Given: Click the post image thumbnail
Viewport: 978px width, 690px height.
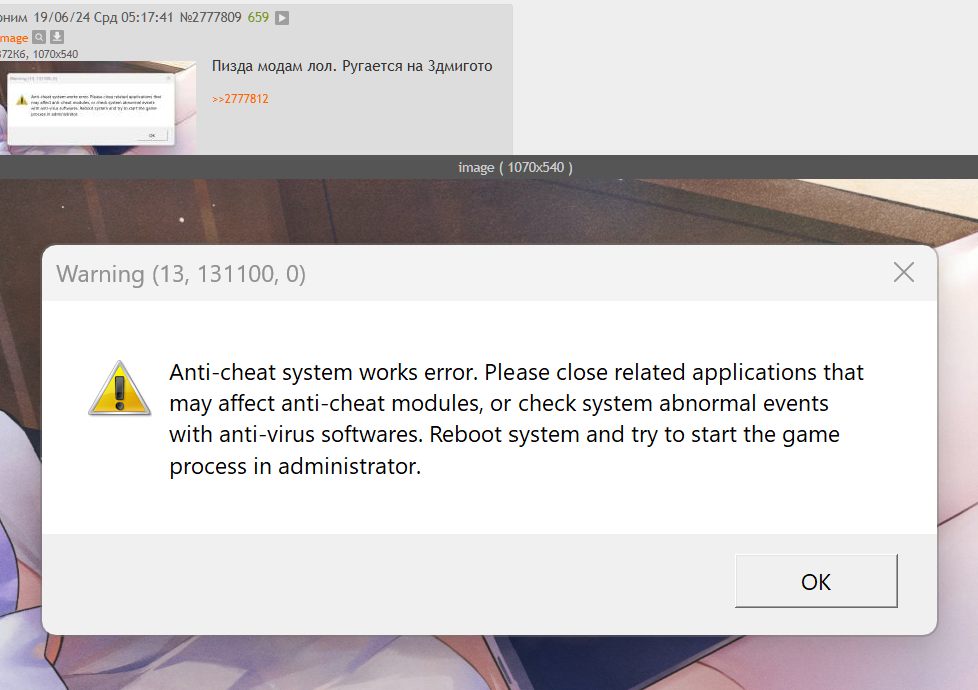Looking at the screenshot, I should click(x=98, y=107).
